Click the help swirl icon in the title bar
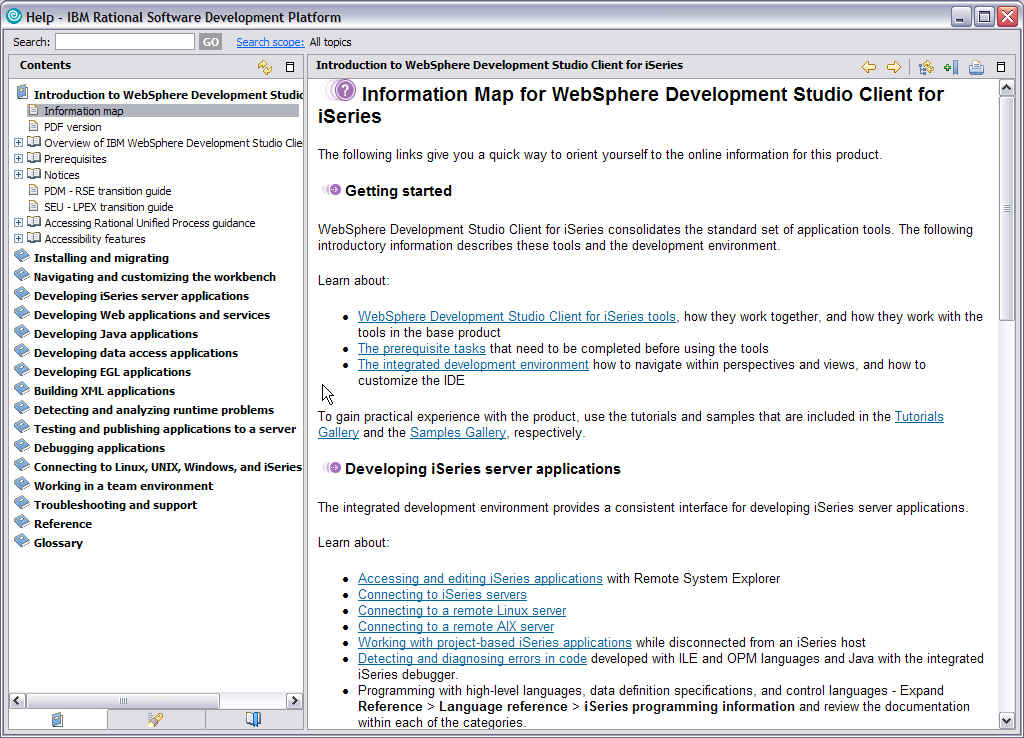 point(14,16)
